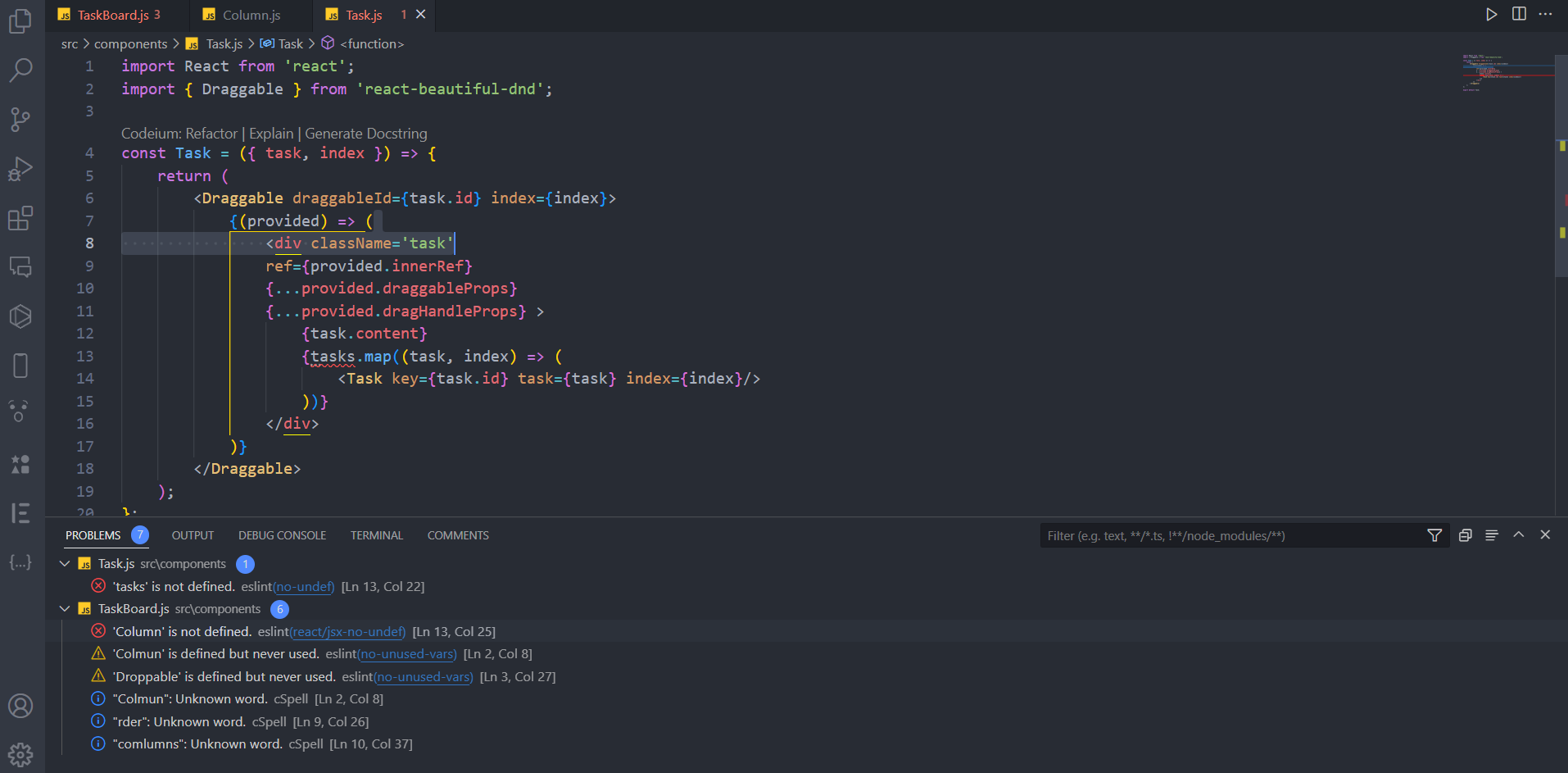Focus the problems filter input field
The image size is (1568, 773).
coord(1229,536)
